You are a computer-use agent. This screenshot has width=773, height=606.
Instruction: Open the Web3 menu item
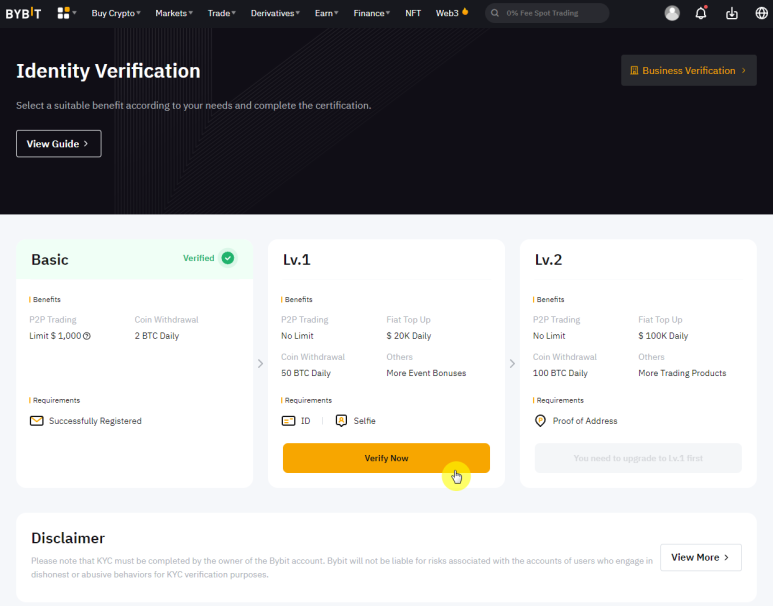click(x=451, y=13)
